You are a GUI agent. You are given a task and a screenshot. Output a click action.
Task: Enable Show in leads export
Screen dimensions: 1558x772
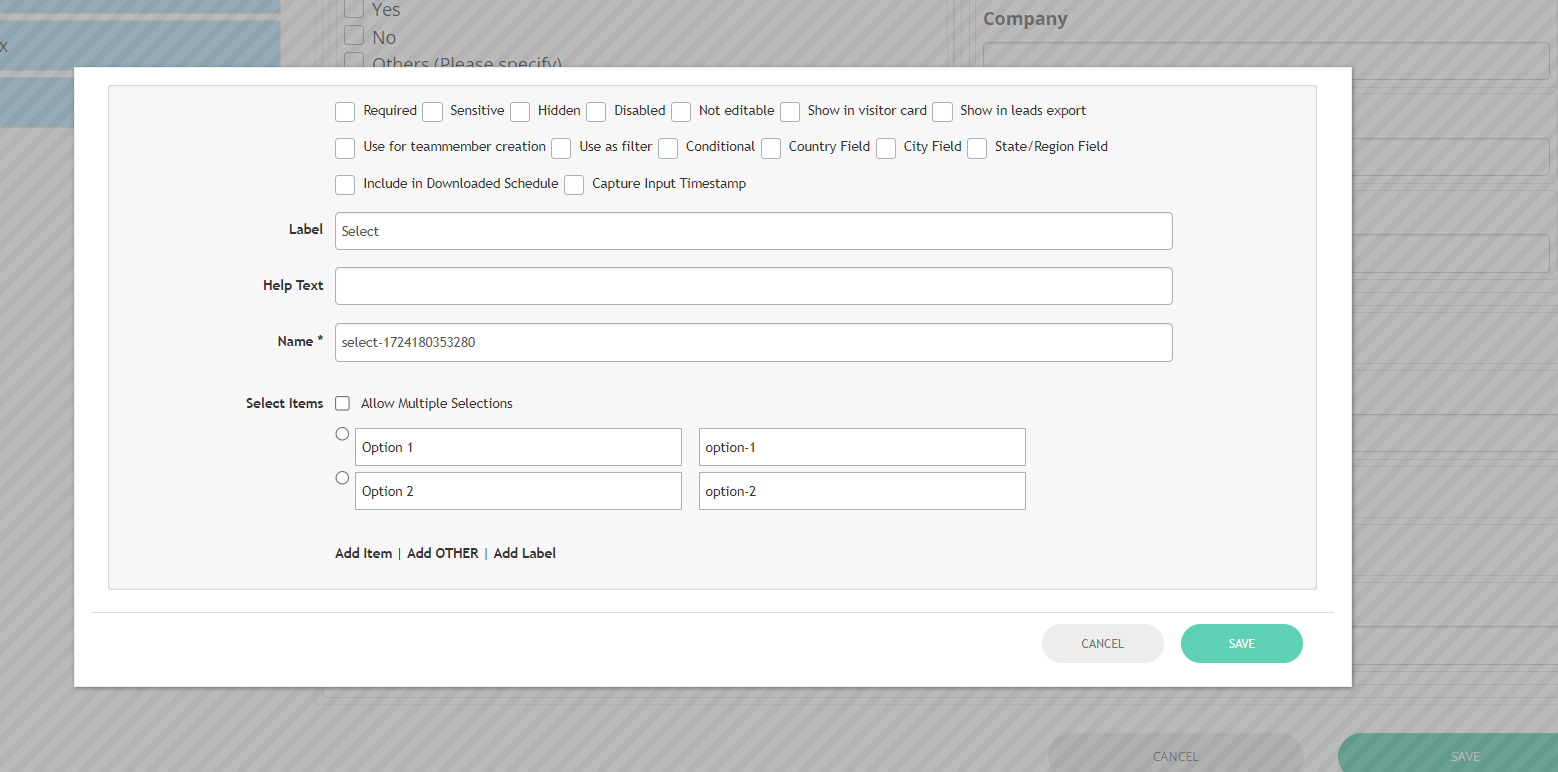point(942,111)
